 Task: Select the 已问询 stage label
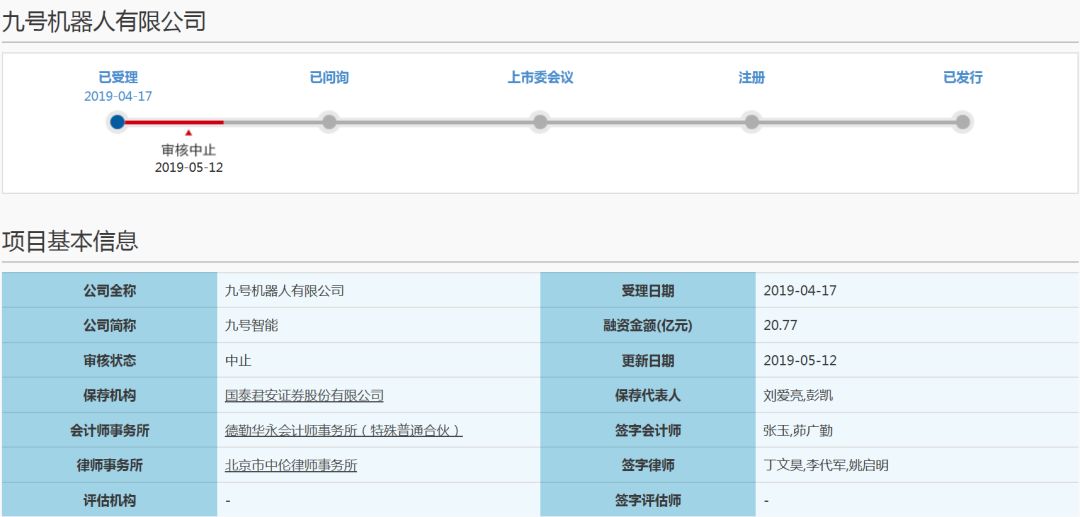click(x=329, y=78)
